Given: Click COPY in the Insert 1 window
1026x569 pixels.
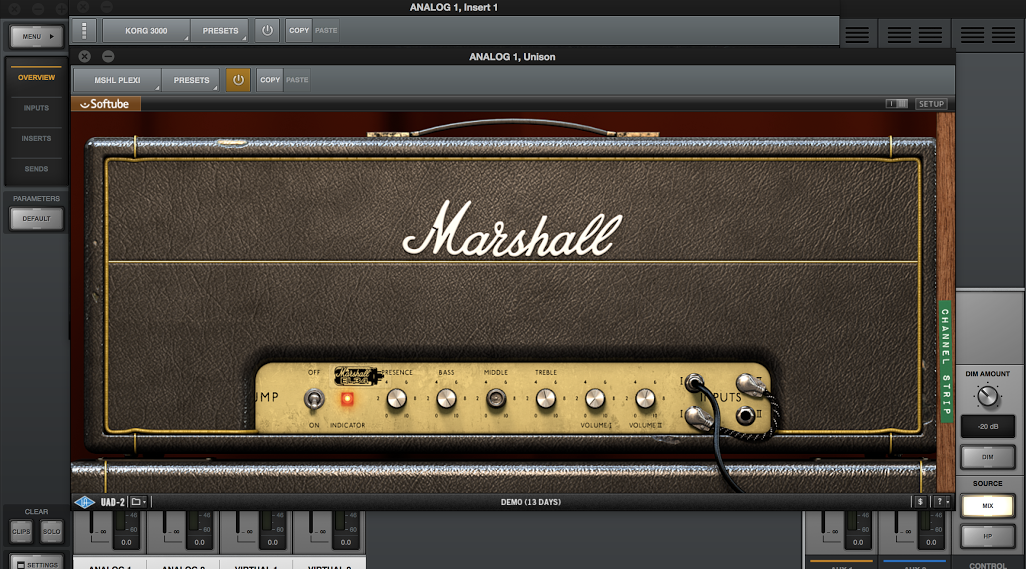Looking at the screenshot, I should click(x=299, y=31).
